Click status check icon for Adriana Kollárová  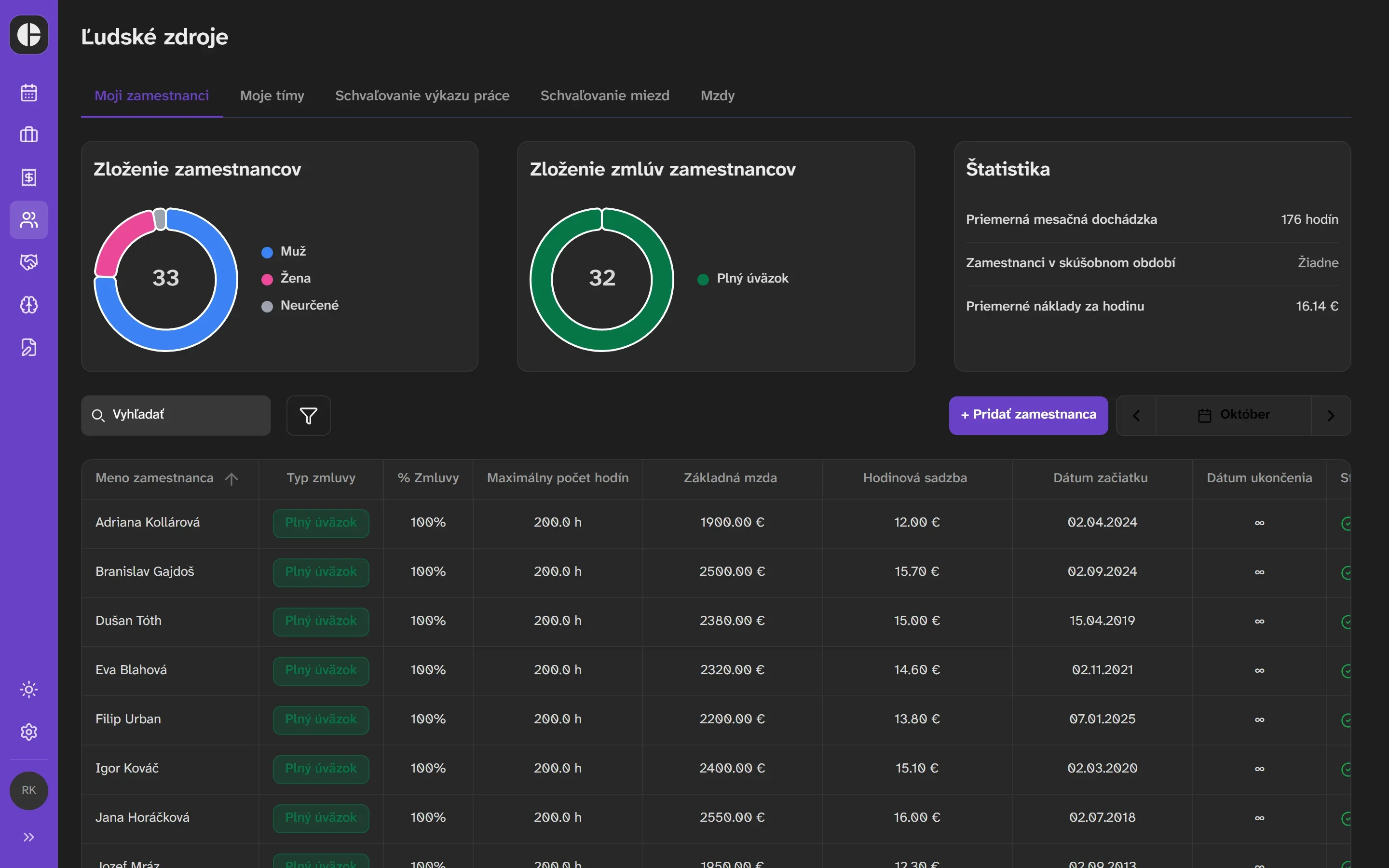tap(1346, 523)
